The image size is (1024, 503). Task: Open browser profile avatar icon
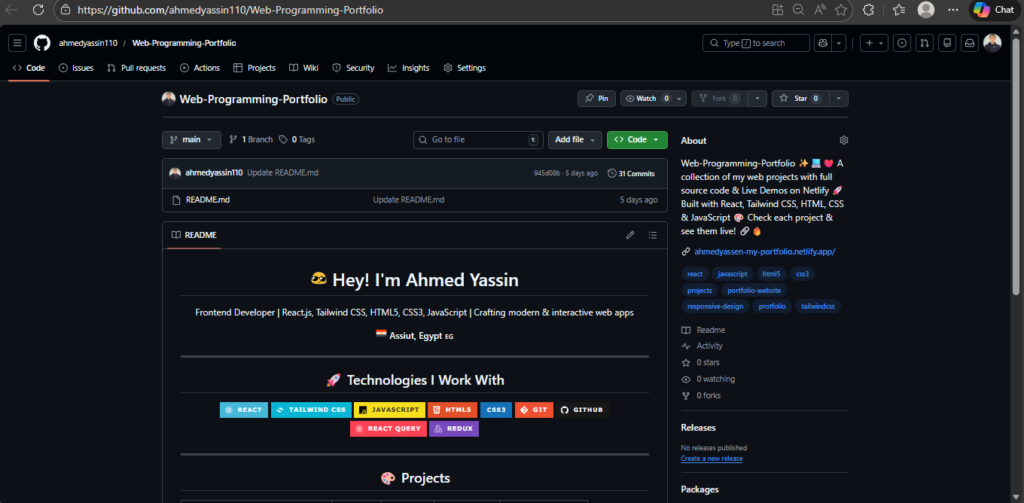[926, 10]
